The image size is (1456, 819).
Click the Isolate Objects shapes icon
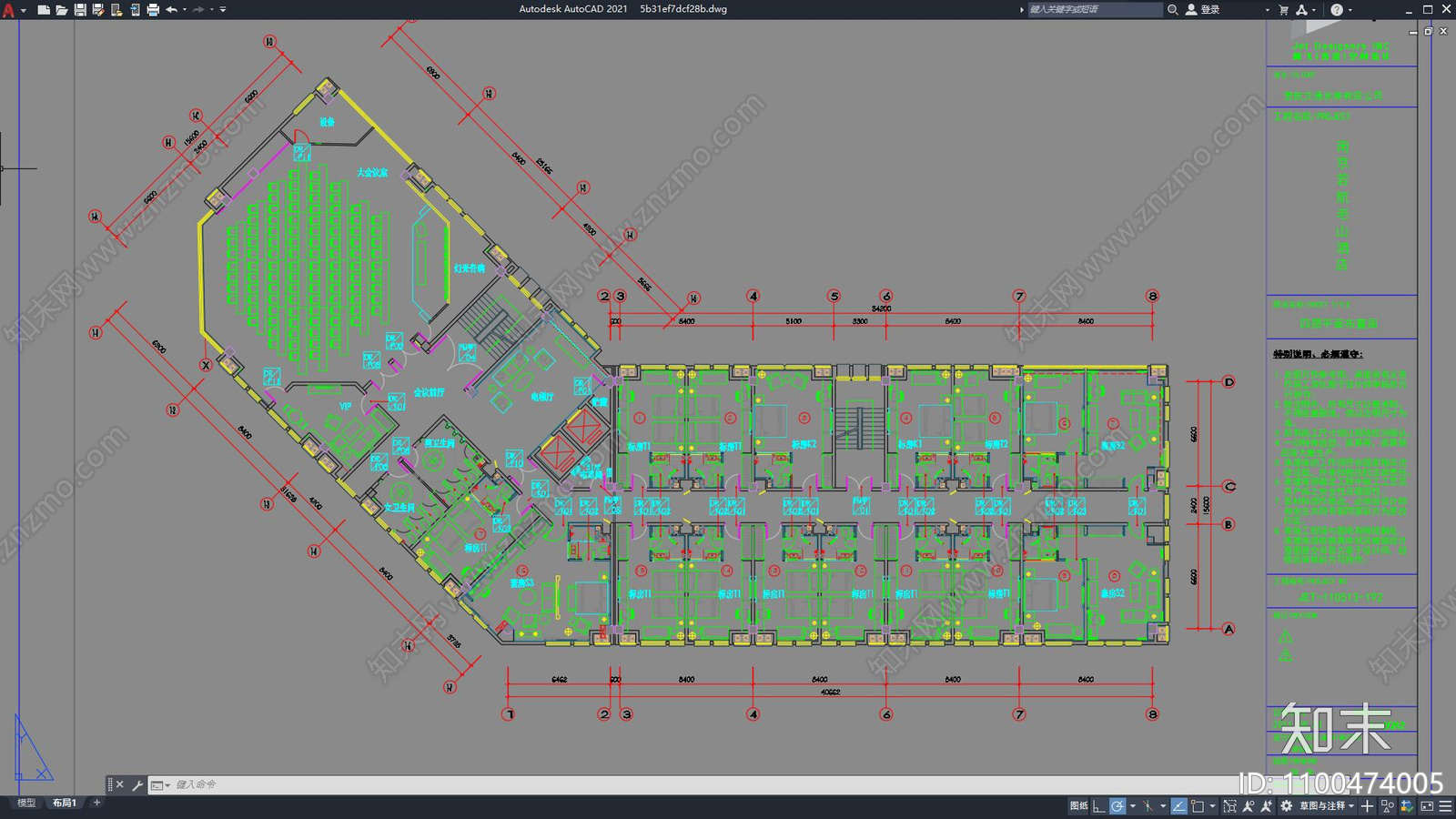[x=1388, y=806]
